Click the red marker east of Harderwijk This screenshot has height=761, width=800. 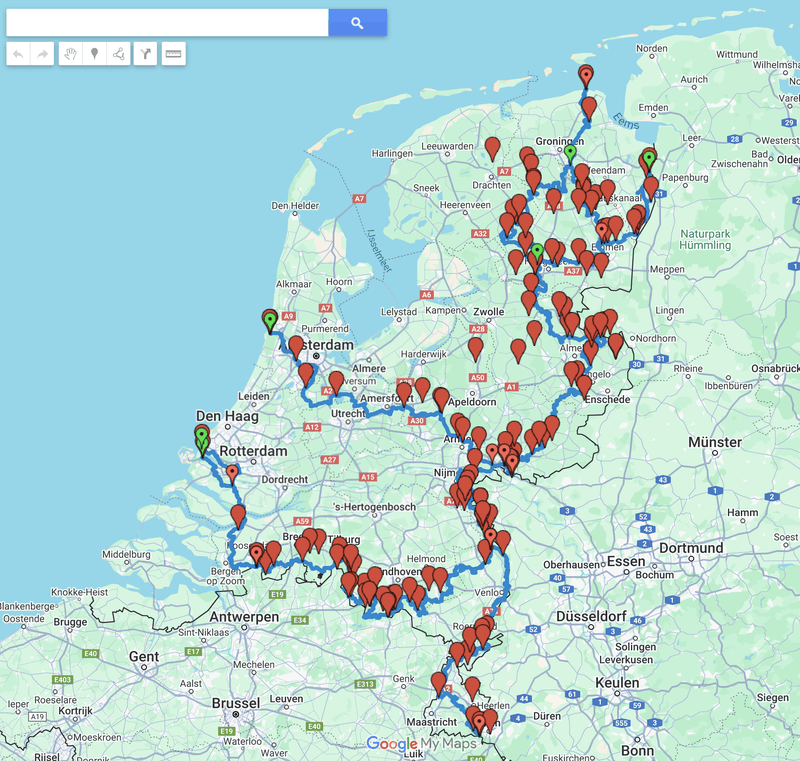coord(476,347)
